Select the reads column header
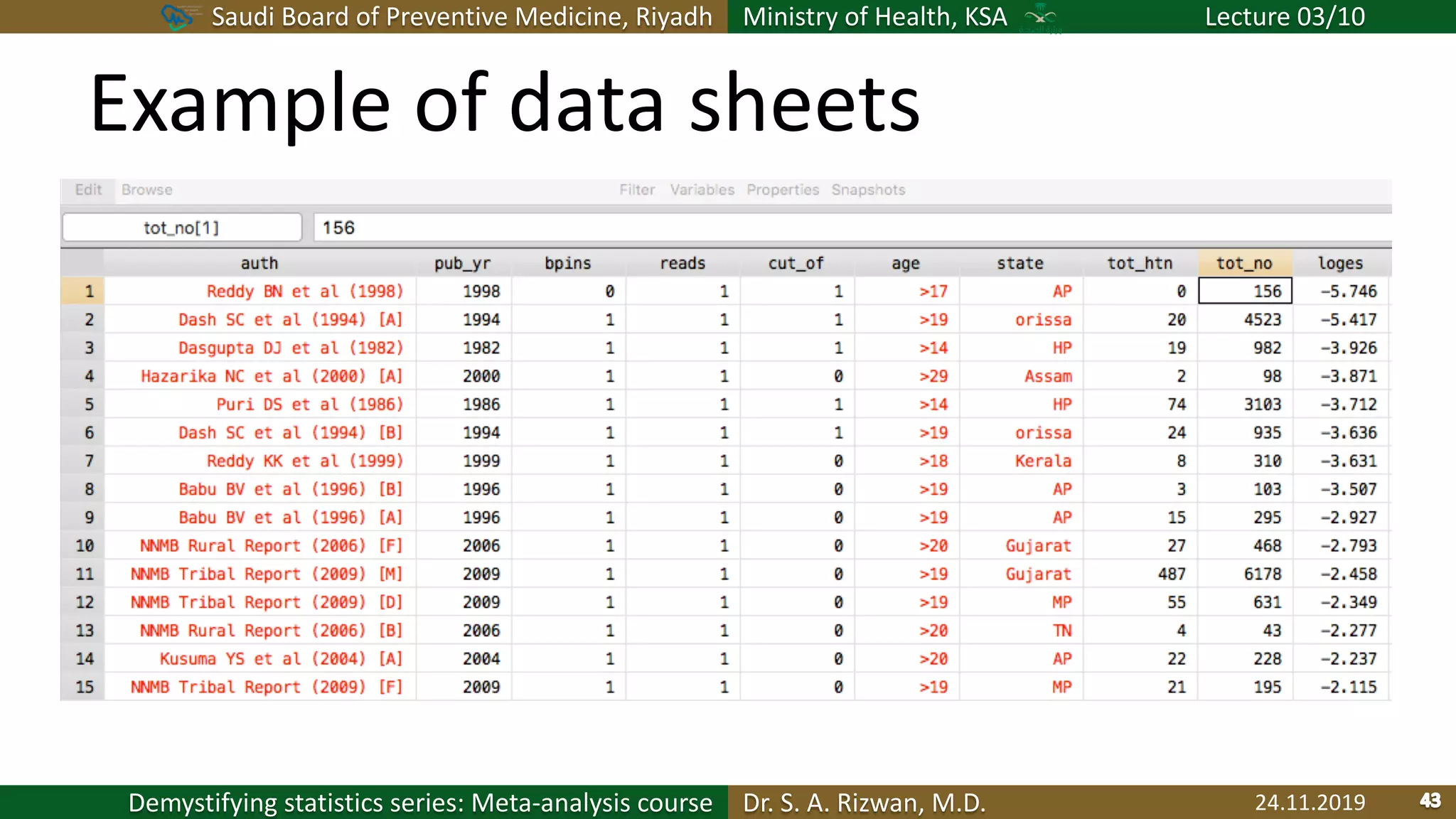 click(x=682, y=263)
